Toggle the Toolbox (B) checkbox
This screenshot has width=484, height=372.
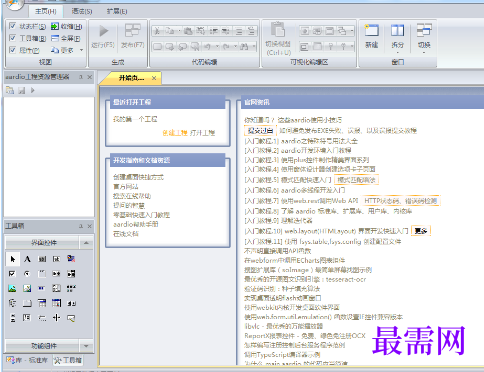(13, 38)
